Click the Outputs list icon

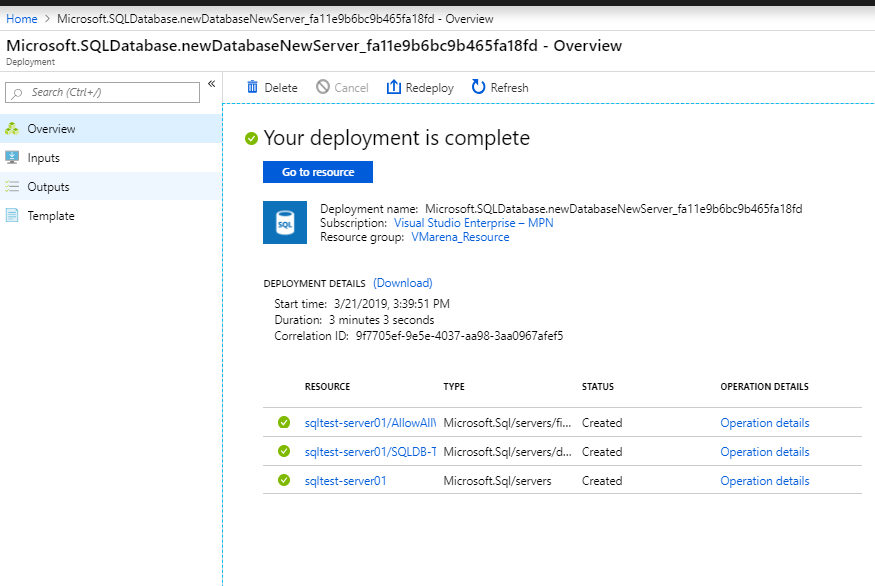point(12,186)
